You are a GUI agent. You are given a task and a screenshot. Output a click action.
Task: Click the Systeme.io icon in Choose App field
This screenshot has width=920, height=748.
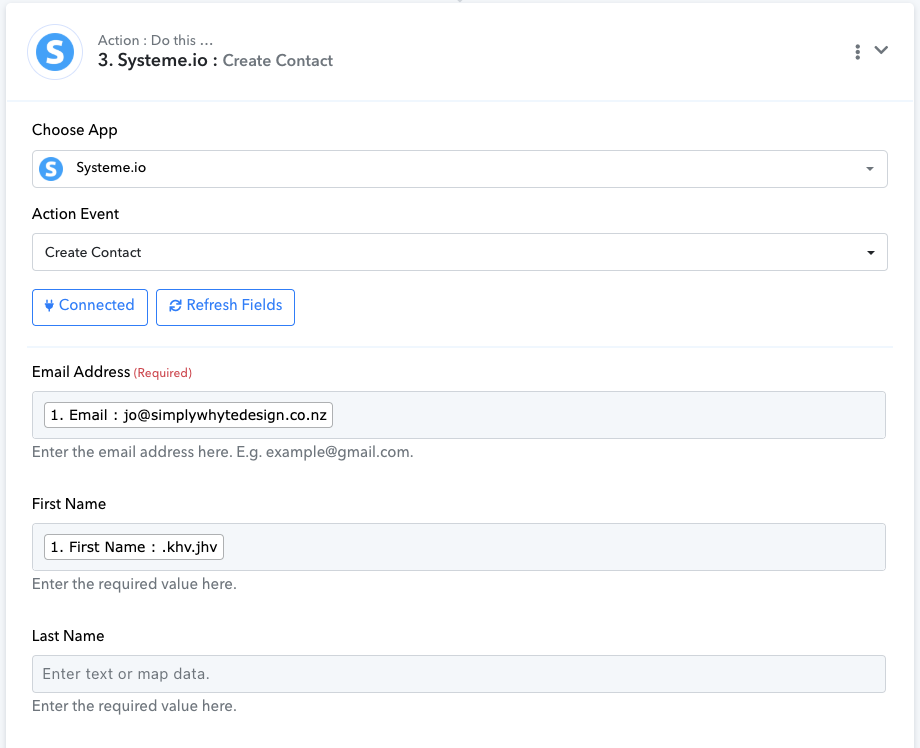tap(51, 169)
